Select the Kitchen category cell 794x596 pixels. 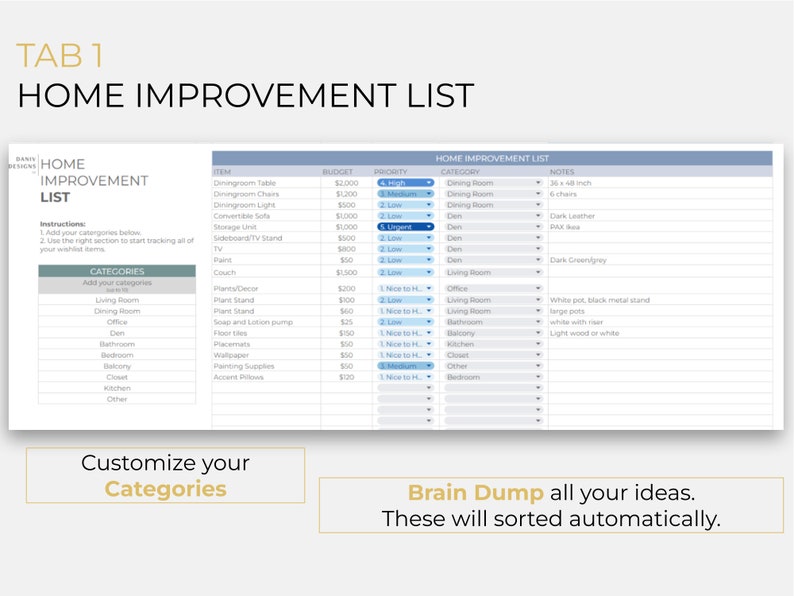[117, 388]
